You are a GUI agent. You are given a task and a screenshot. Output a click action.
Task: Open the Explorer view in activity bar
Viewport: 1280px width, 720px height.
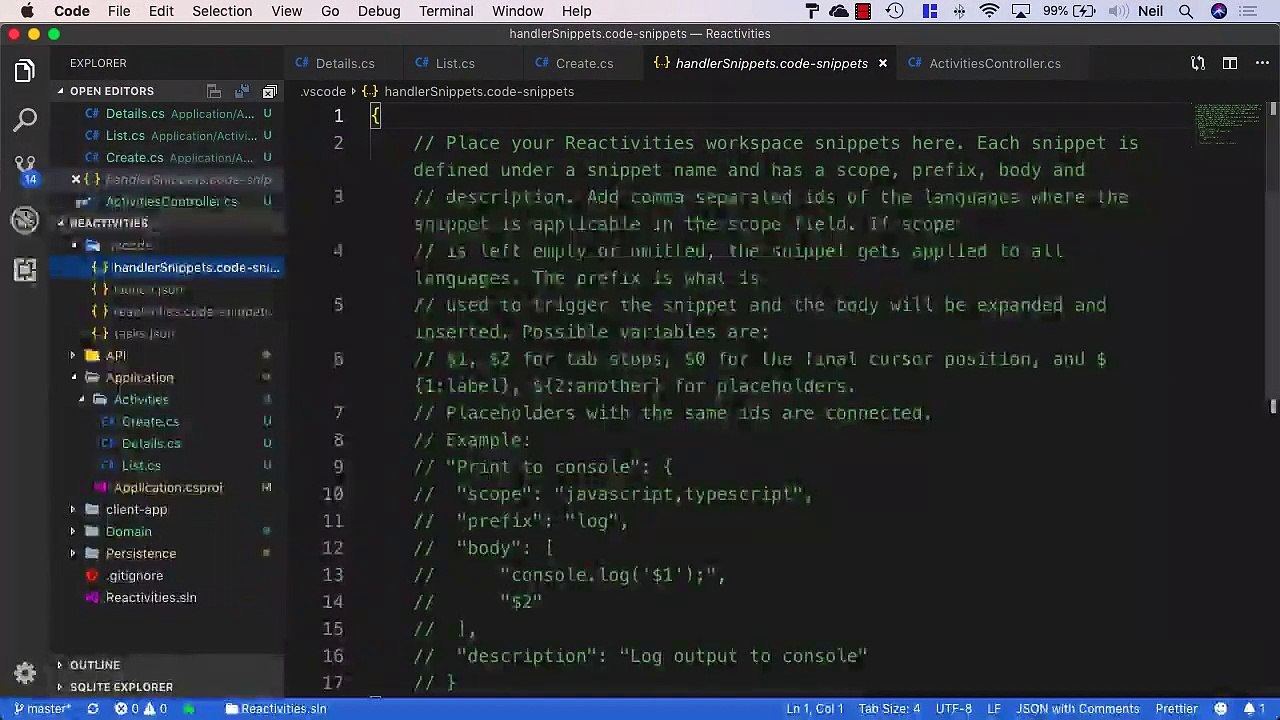pyautogui.click(x=25, y=71)
